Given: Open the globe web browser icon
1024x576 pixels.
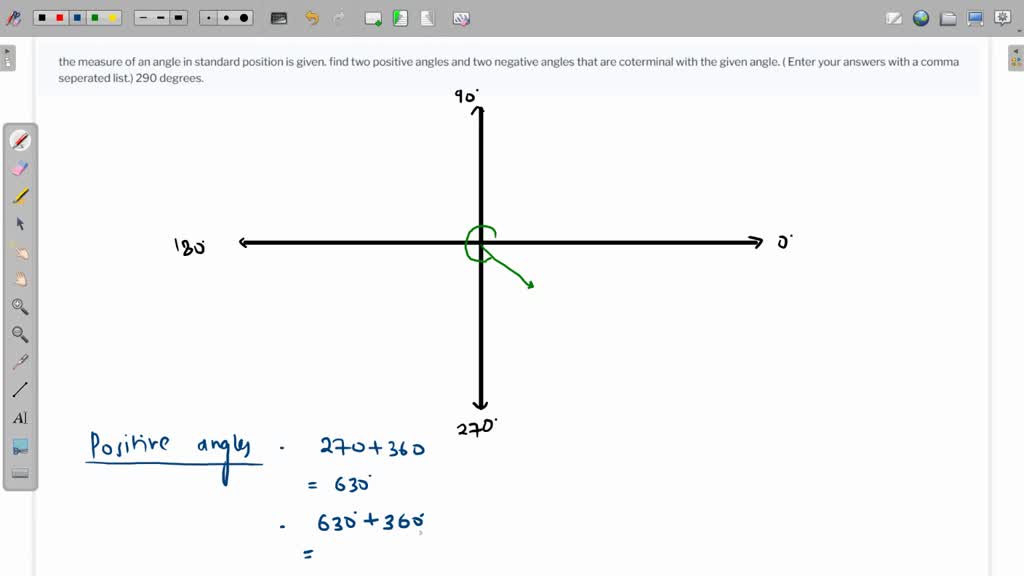Looking at the screenshot, I should (920, 17).
